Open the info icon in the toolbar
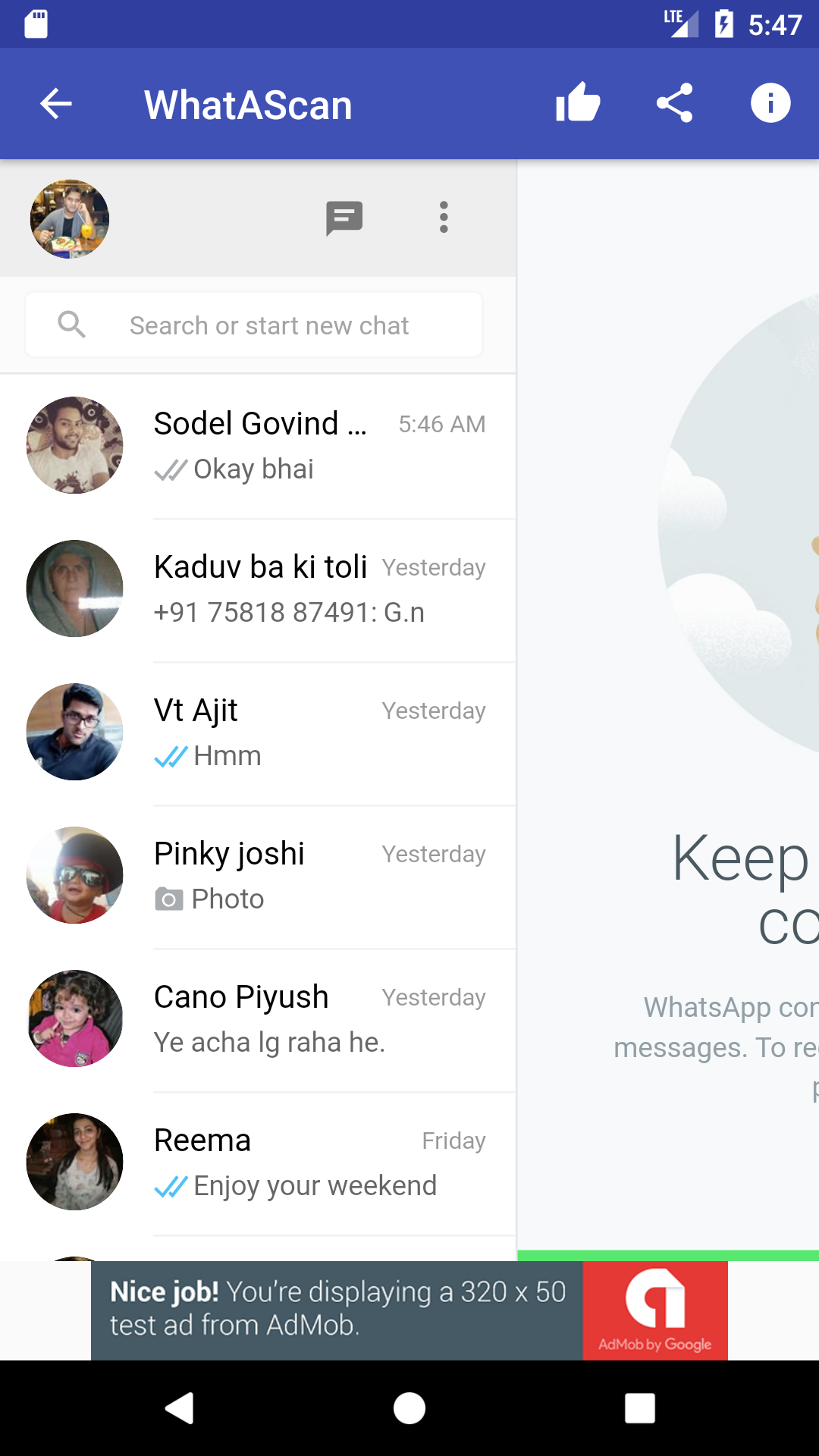 tap(770, 103)
